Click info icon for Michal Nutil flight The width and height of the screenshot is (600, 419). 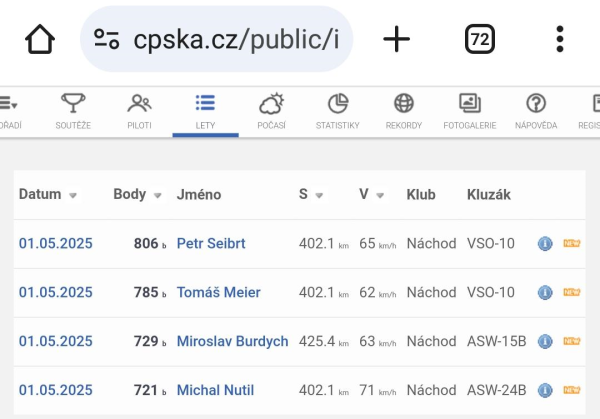[545, 390]
